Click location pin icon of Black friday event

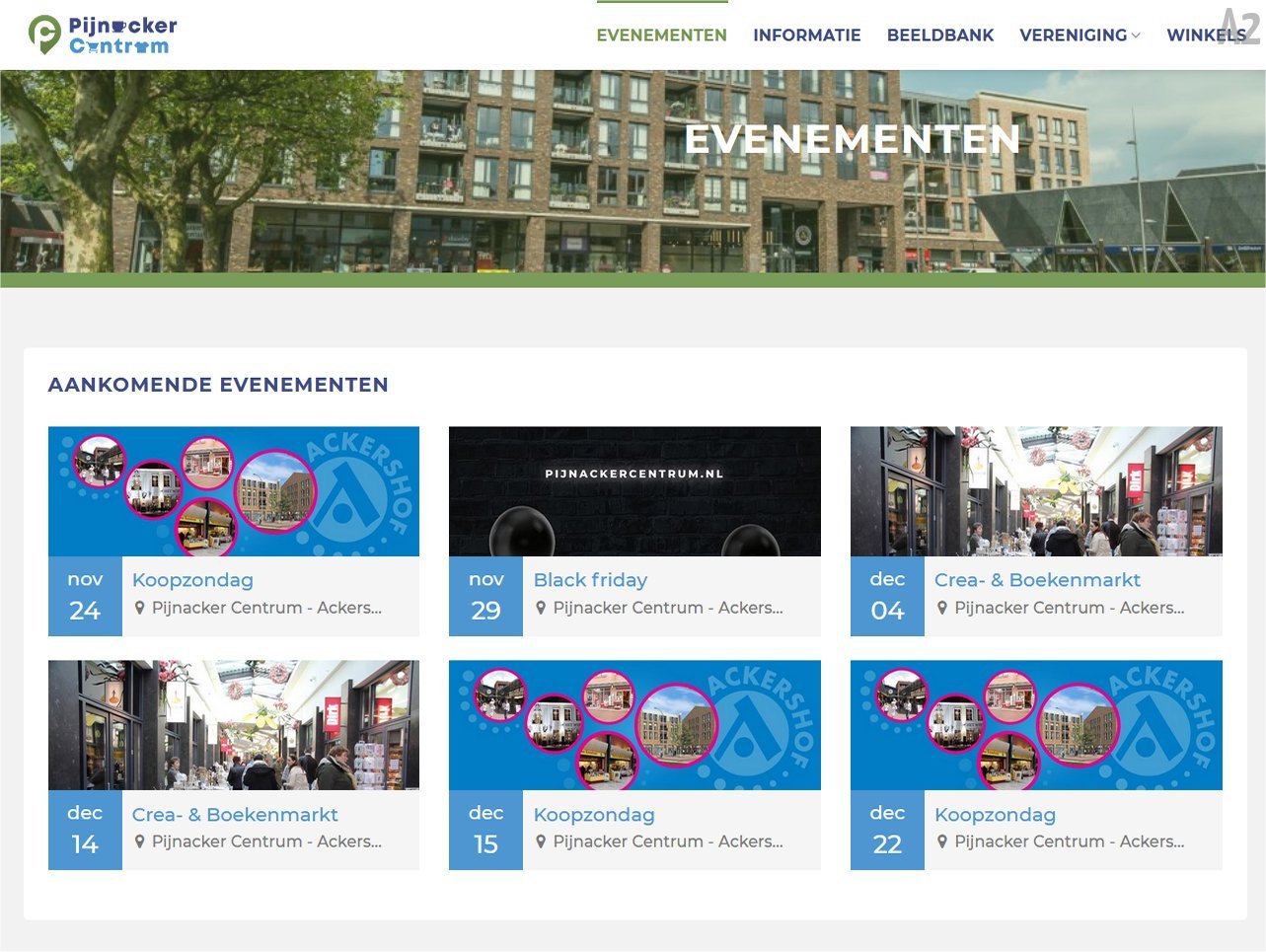tap(541, 608)
